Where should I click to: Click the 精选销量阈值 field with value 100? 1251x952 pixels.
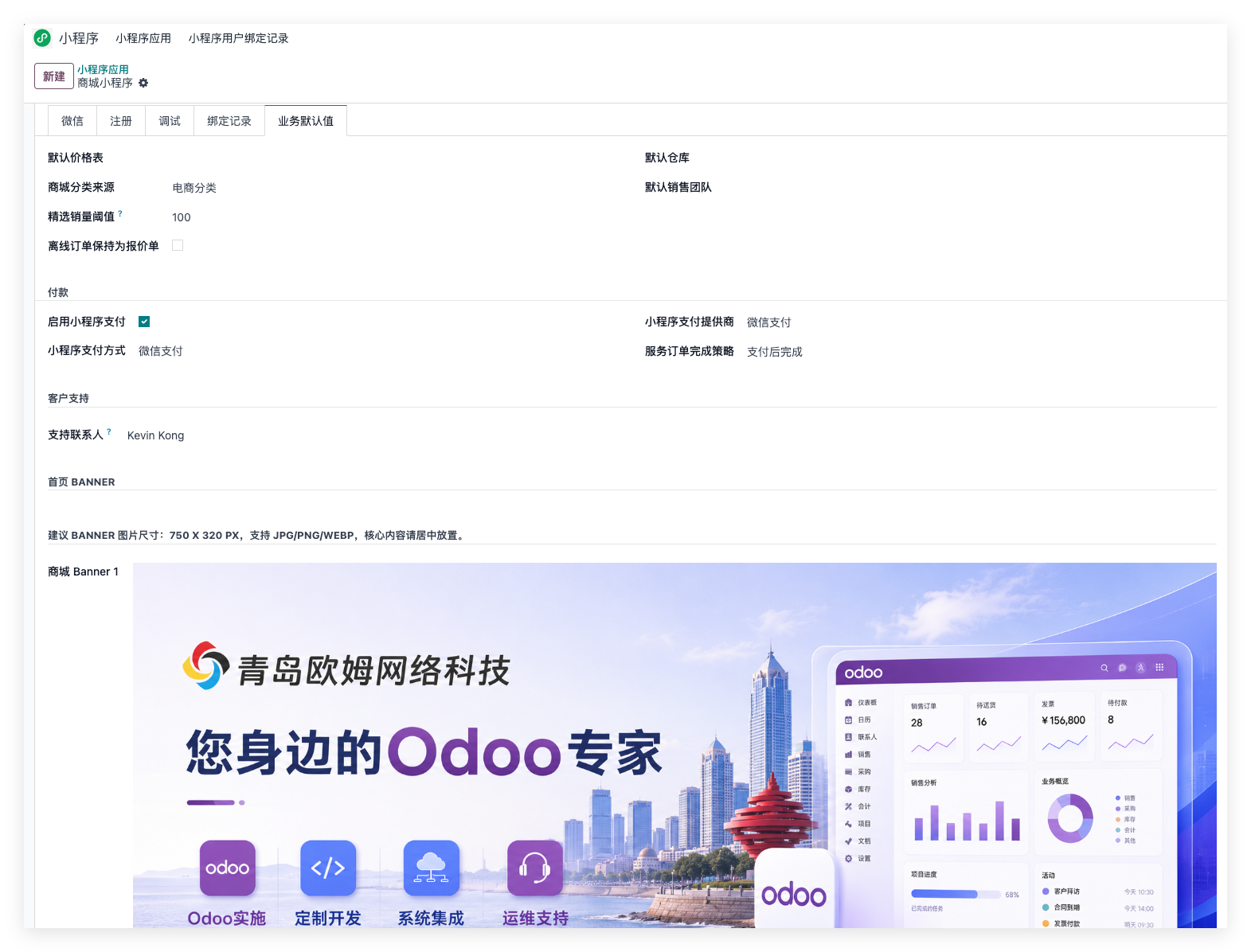pos(182,217)
